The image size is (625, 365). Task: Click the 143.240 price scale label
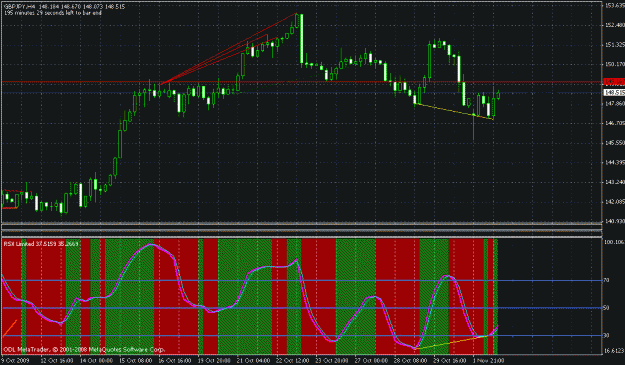point(615,182)
